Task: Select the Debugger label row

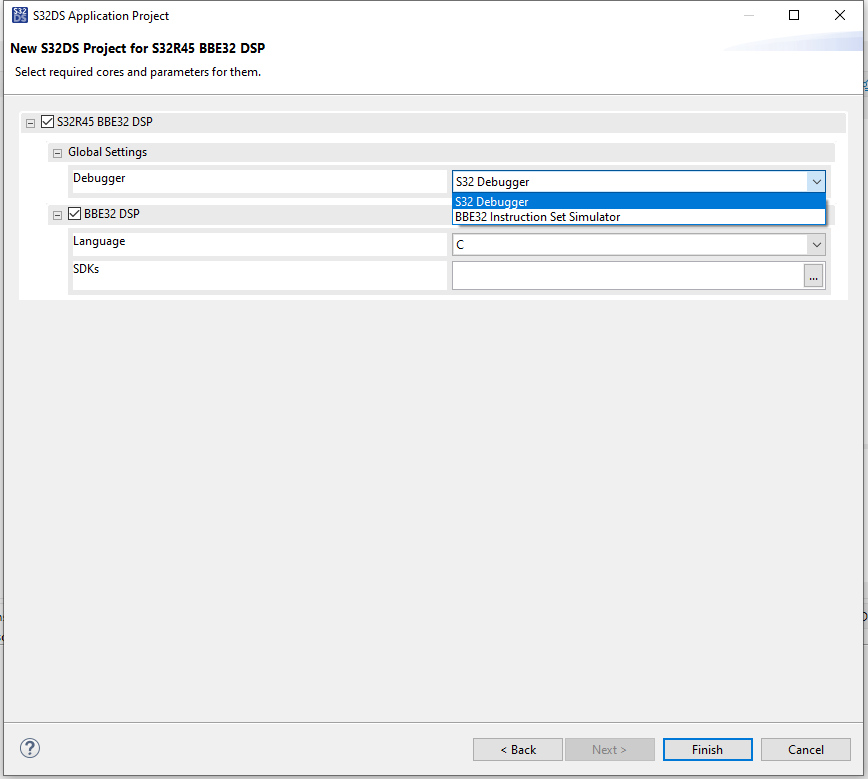Action: [x=259, y=181]
